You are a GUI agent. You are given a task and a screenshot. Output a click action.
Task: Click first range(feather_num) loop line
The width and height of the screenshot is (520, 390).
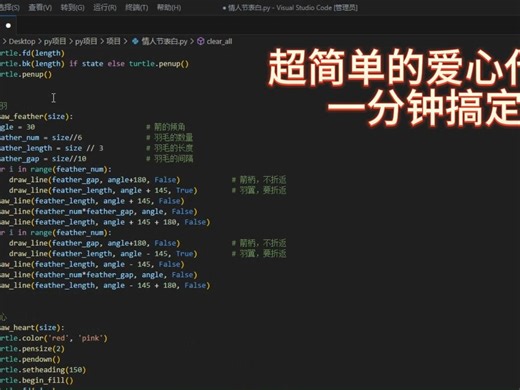(x=56, y=169)
